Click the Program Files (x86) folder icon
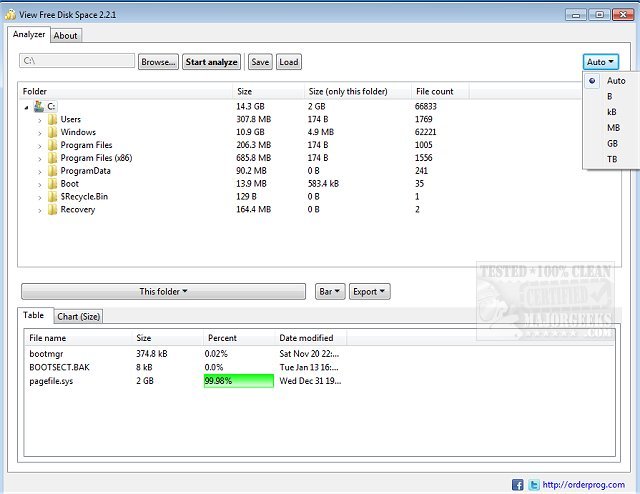640x494 pixels. pos(52,158)
